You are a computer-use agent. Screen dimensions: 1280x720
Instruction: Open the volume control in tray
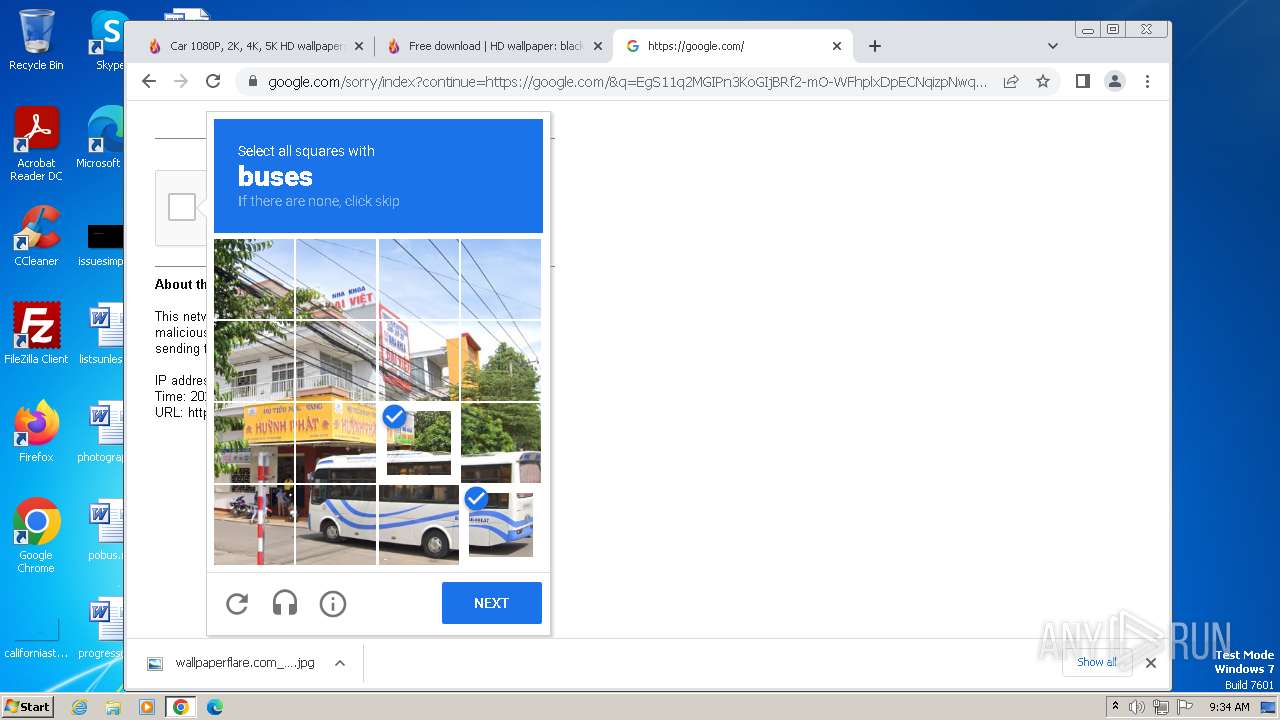click(1137, 707)
